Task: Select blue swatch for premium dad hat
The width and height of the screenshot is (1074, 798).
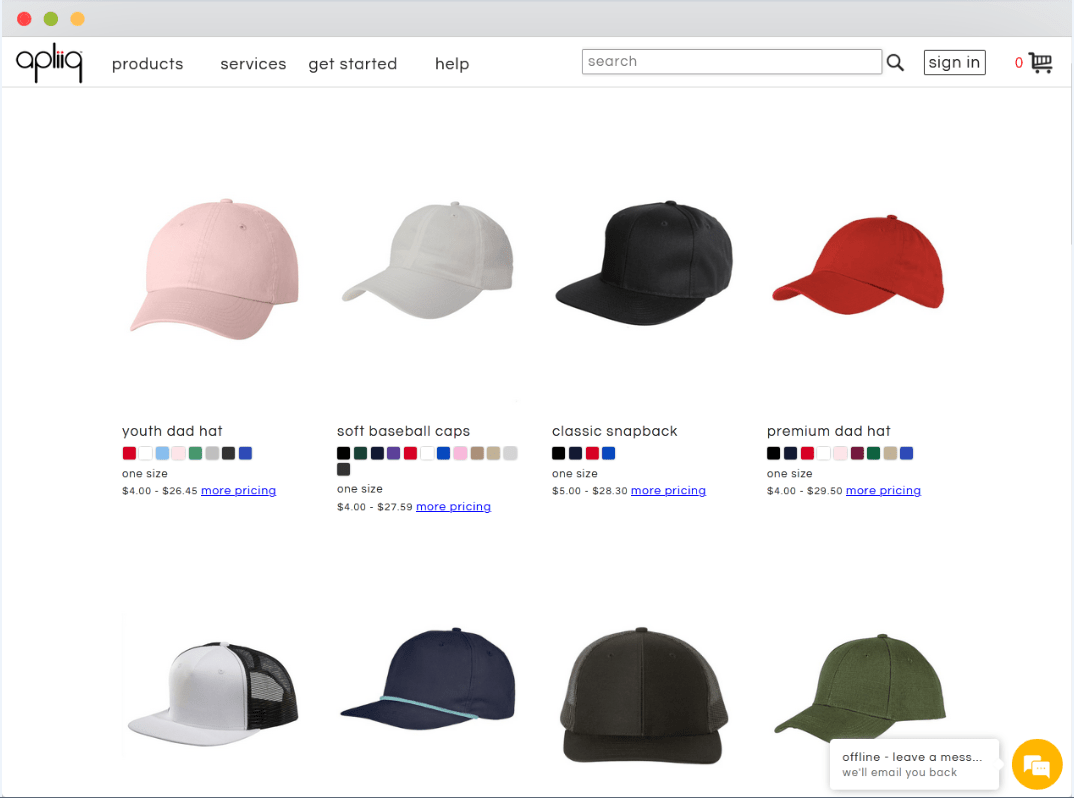Action: coord(907,453)
